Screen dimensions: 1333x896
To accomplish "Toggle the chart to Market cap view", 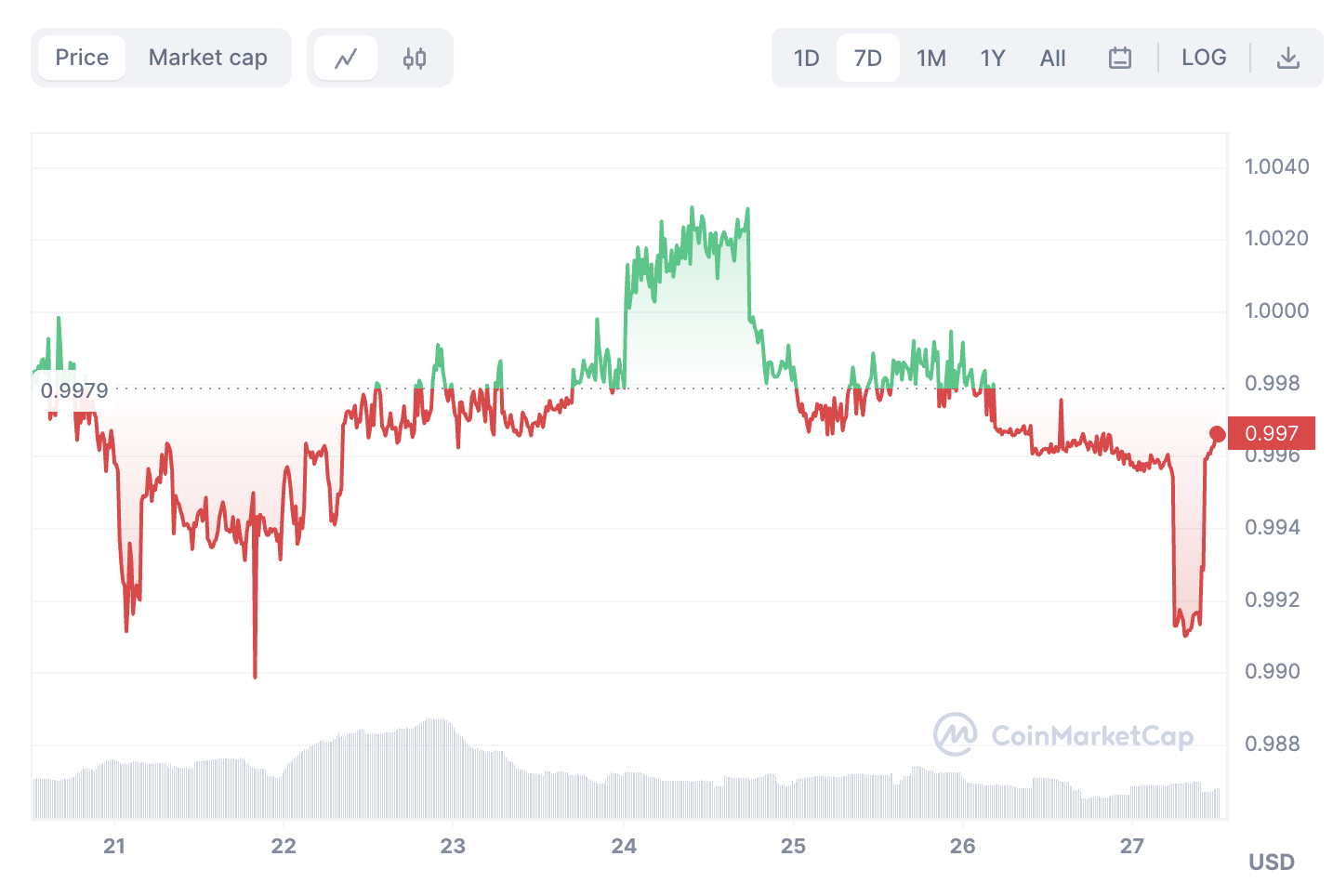I will click(x=207, y=57).
